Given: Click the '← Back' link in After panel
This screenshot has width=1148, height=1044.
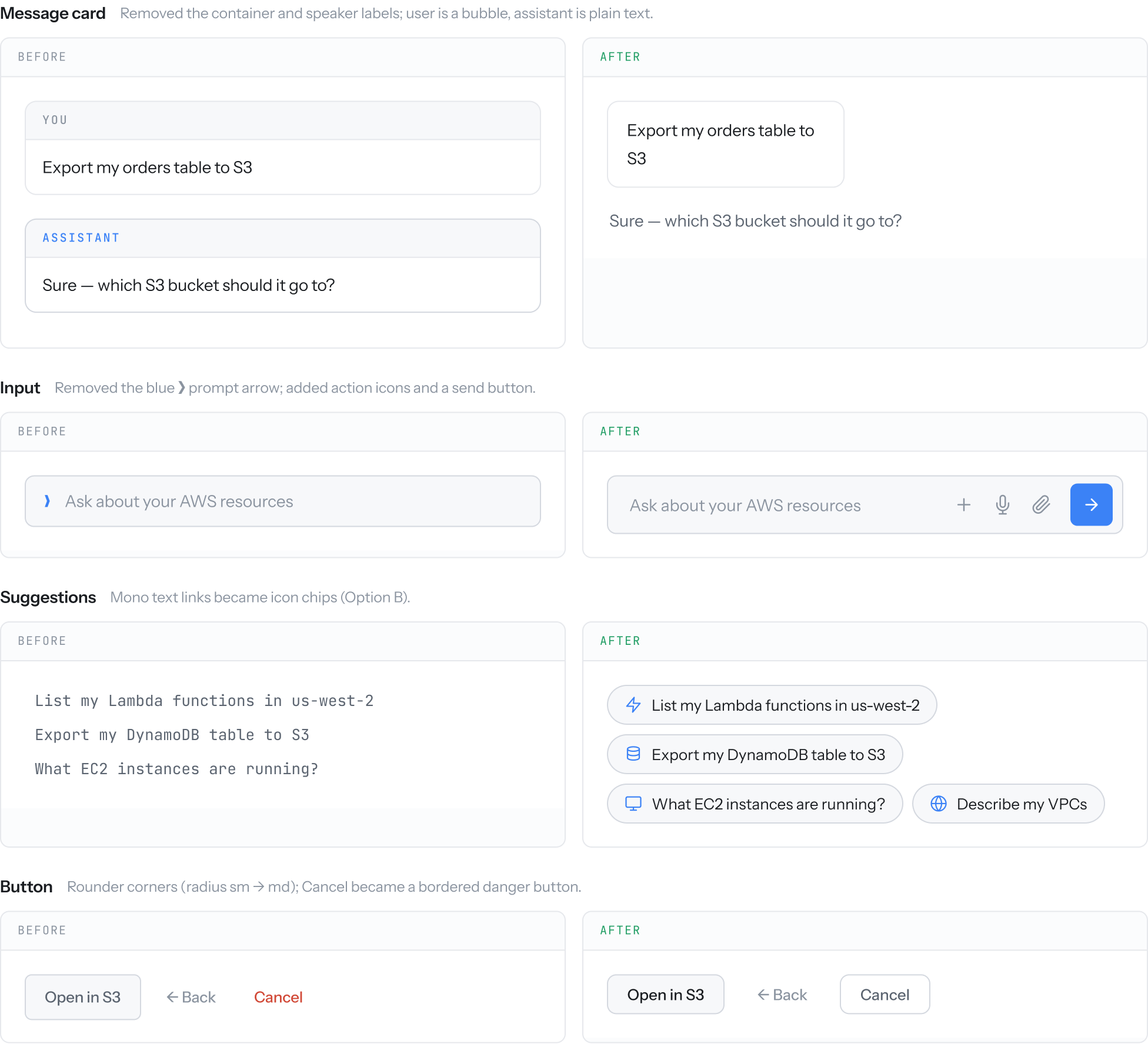Looking at the screenshot, I should (x=782, y=995).
